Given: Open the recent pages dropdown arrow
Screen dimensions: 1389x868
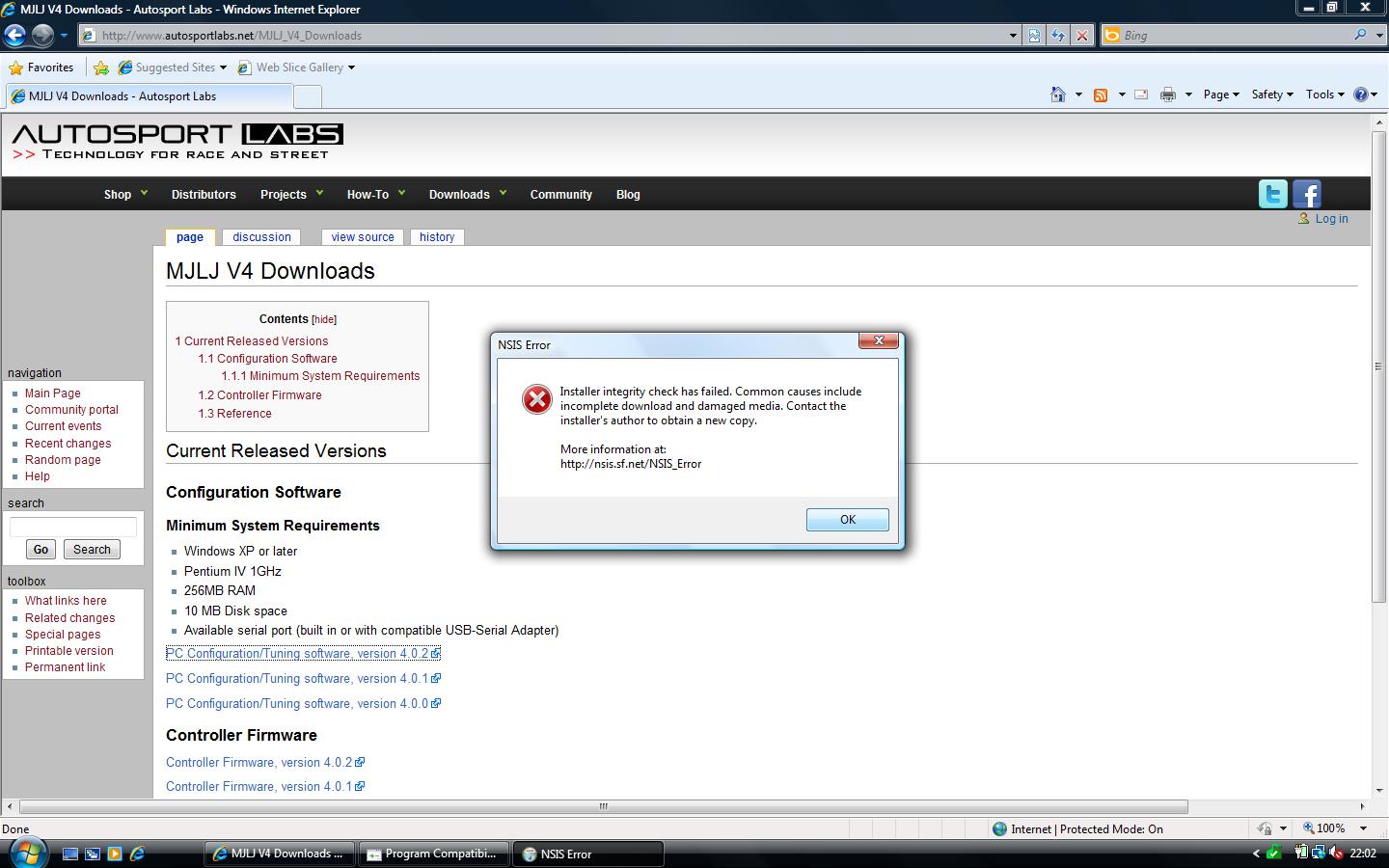Looking at the screenshot, I should [64, 36].
